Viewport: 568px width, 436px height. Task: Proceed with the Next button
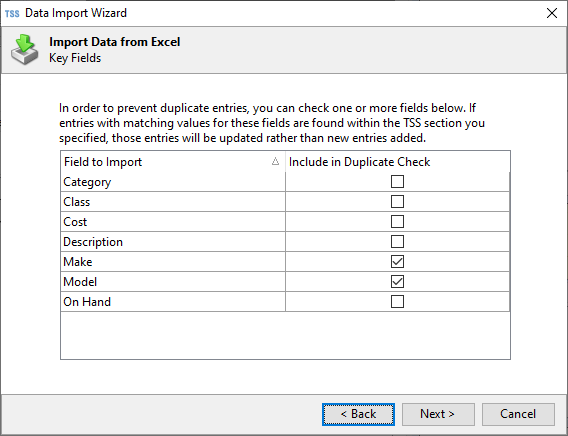(438, 414)
